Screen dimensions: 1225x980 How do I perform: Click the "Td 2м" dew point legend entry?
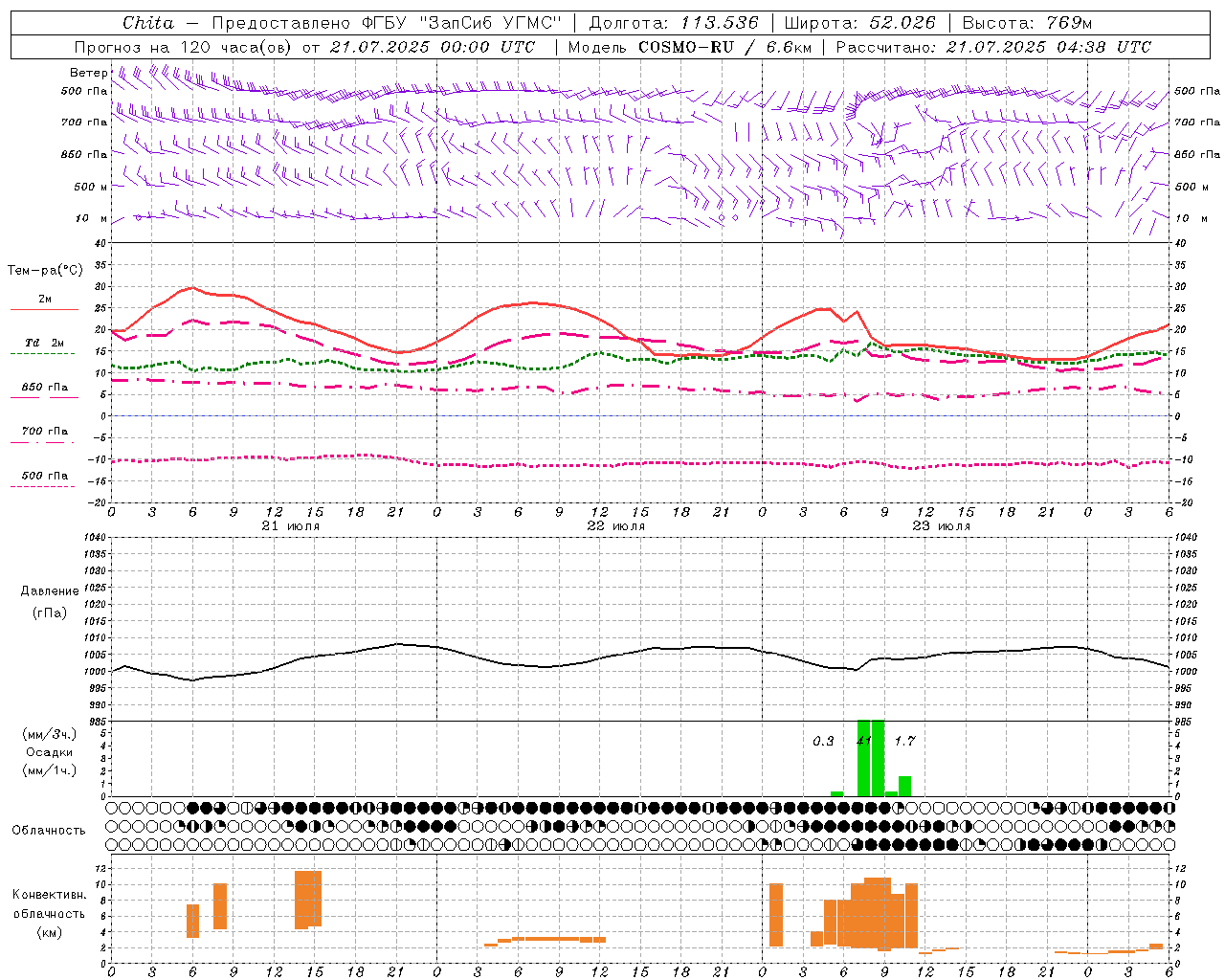tap(45, 343)
